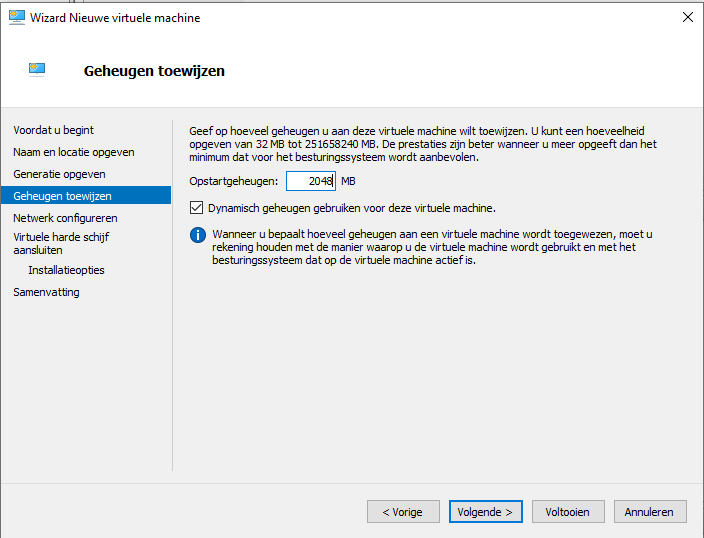Screen dimensions: 704x538
Task: Finish the wizard with the Voltooien button
Action: [x=568, y=512]
